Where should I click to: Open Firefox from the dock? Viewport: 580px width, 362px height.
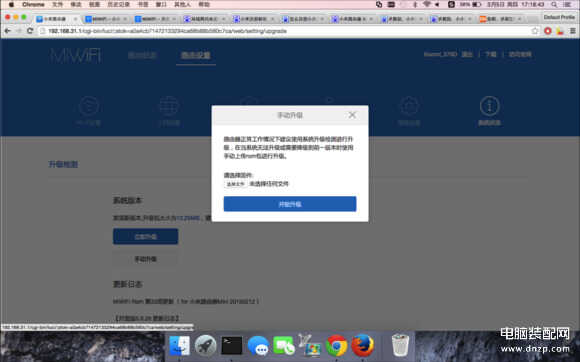(362, 345)
